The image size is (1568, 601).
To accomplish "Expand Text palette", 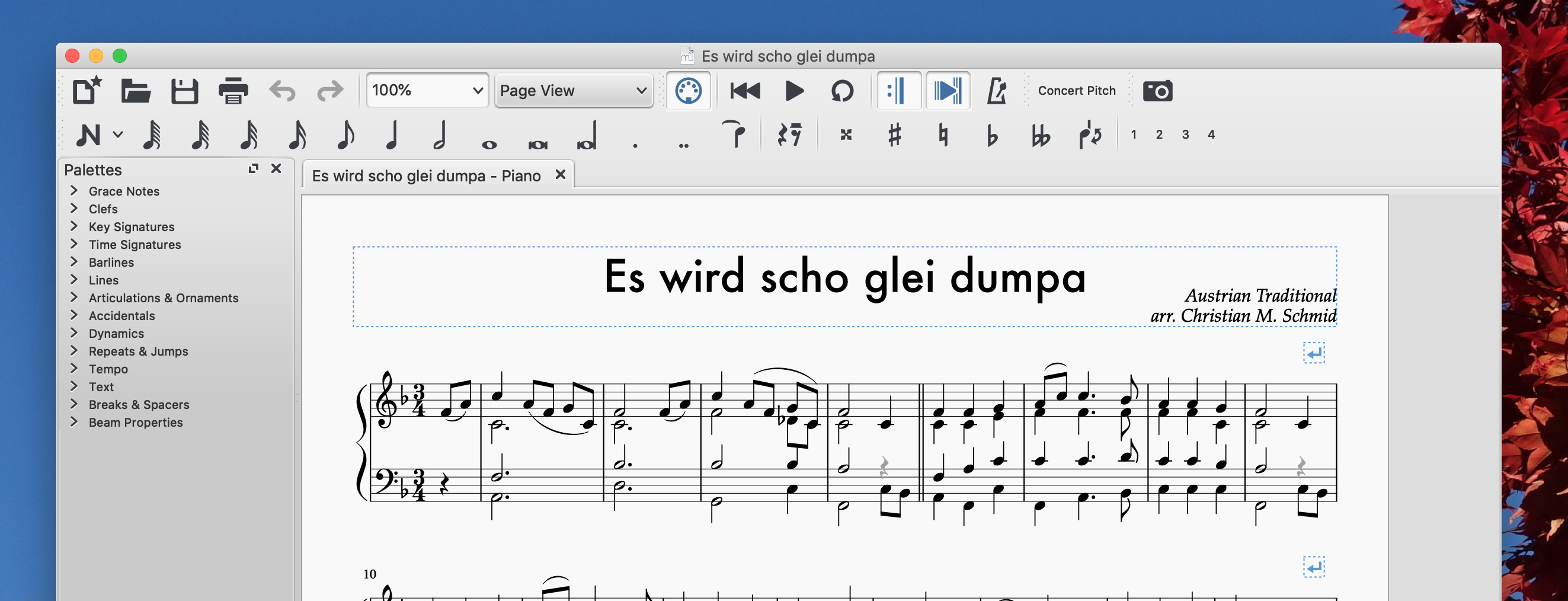I will coord(74,386).
